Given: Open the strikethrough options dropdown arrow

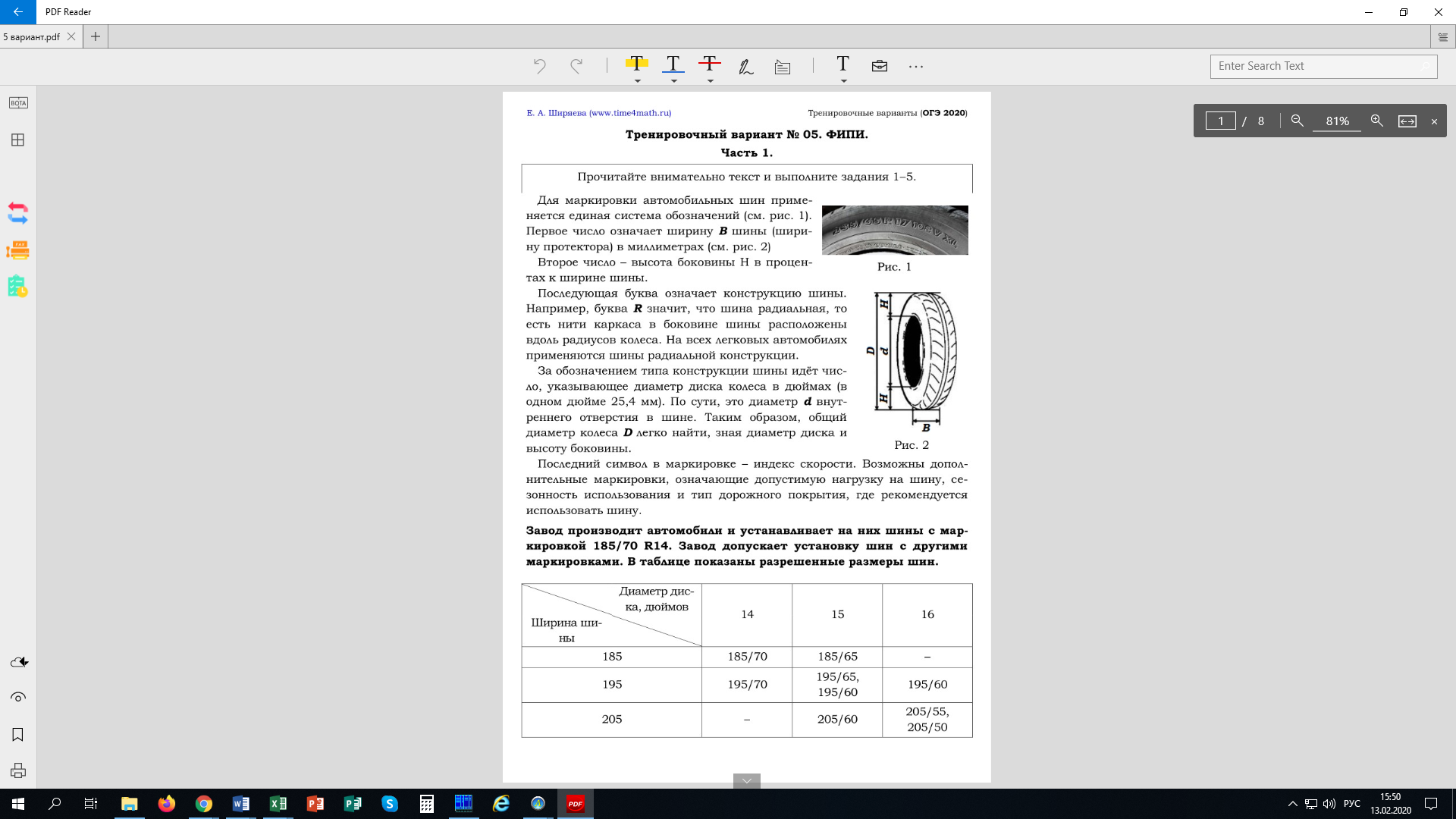Looking at the screenshot, I should 710,80.
